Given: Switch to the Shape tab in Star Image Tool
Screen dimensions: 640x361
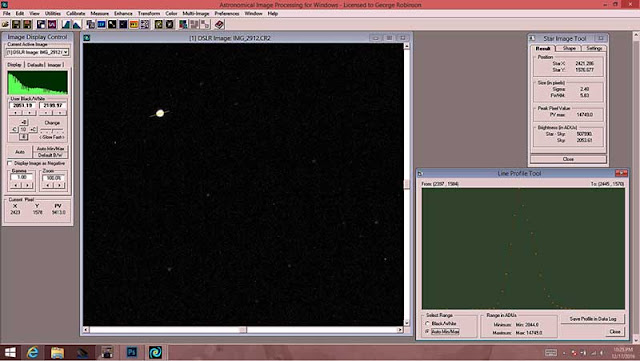Looking at the screenshot, I should pyautogui.click(x=569, y=48).
